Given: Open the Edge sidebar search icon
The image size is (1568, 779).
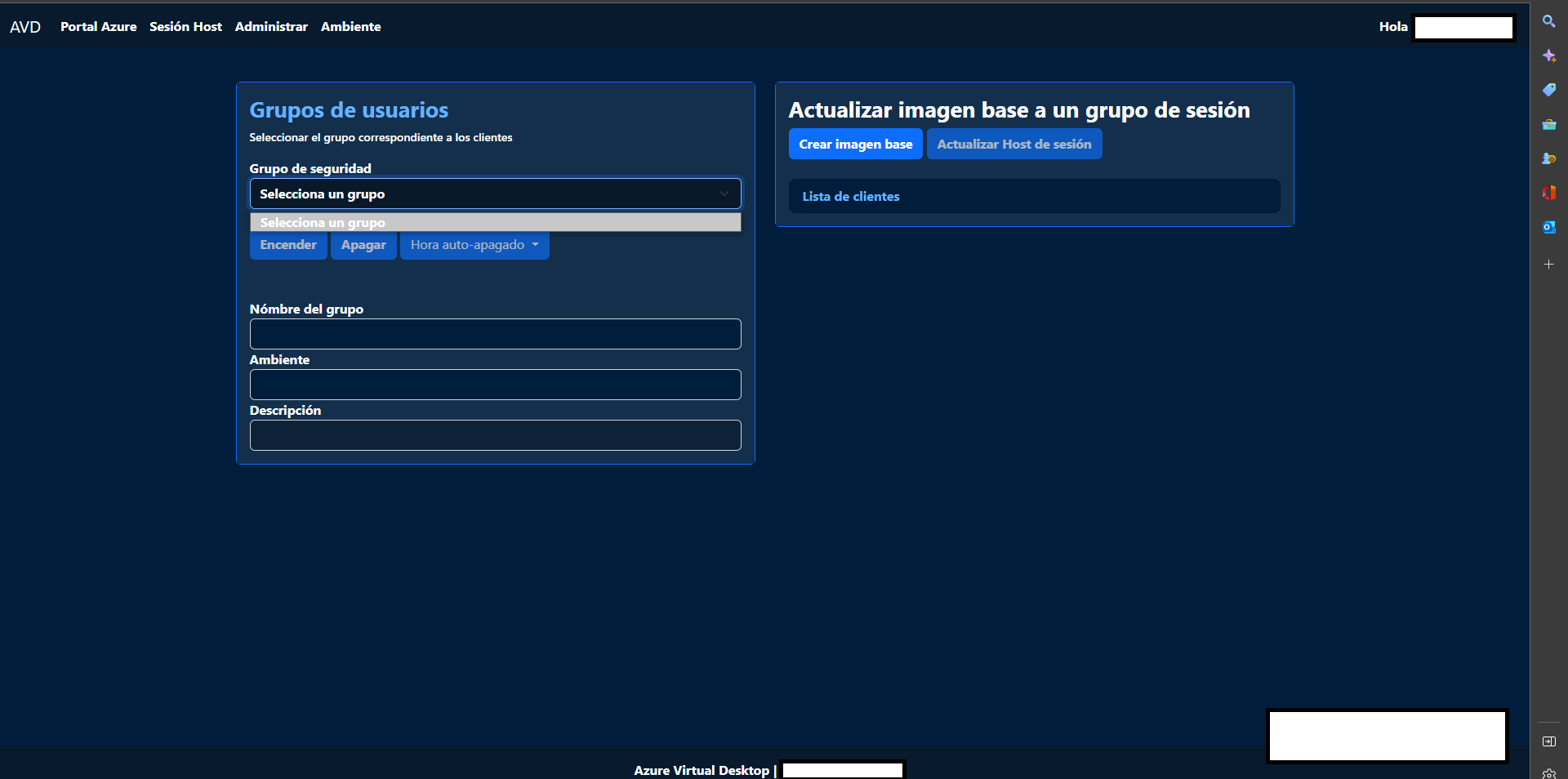Looking at the screenshot, I should pyautogui.click(x=1548, y=21).
